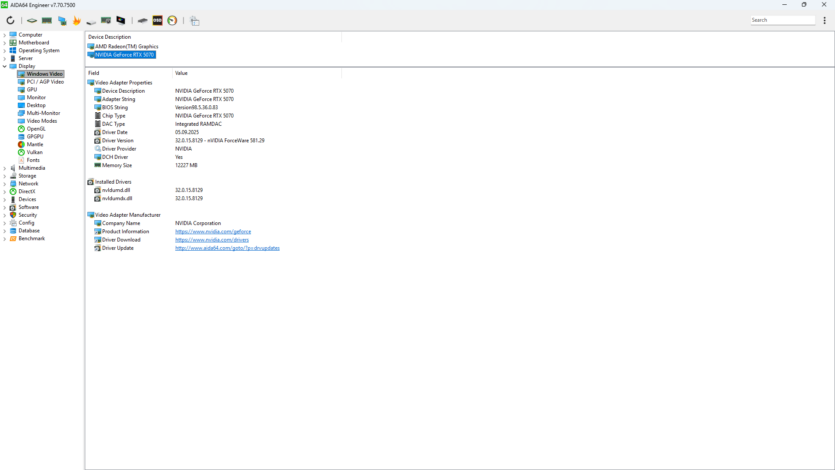Click the Refresh toolbar icon
The image size is (835, 470).
10,20
